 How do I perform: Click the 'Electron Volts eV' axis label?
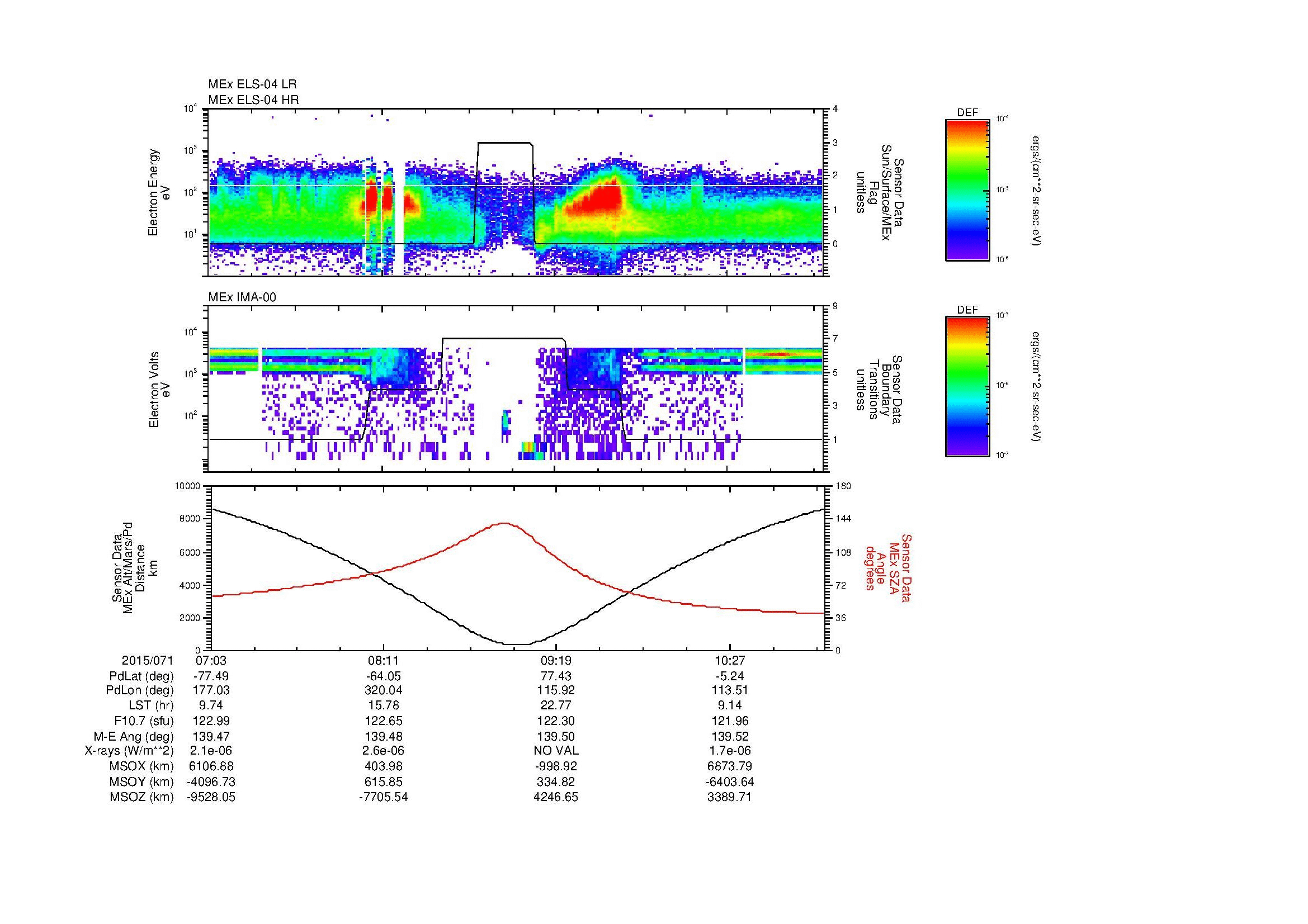coord(159,390)
